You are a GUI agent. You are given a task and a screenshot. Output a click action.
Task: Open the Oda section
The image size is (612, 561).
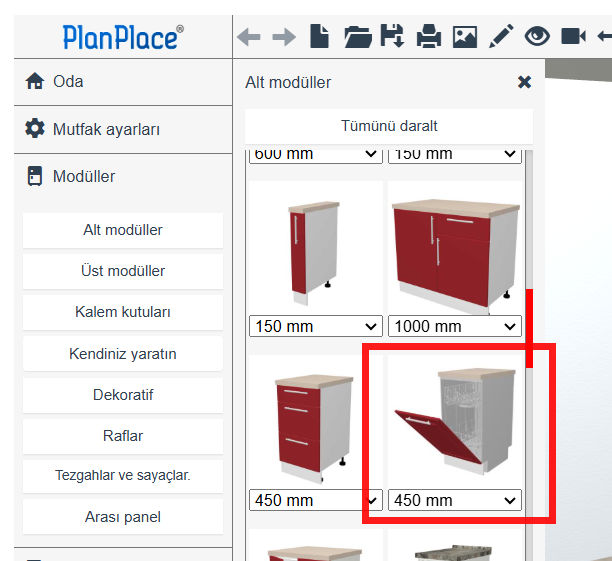(x=123, y=82)
